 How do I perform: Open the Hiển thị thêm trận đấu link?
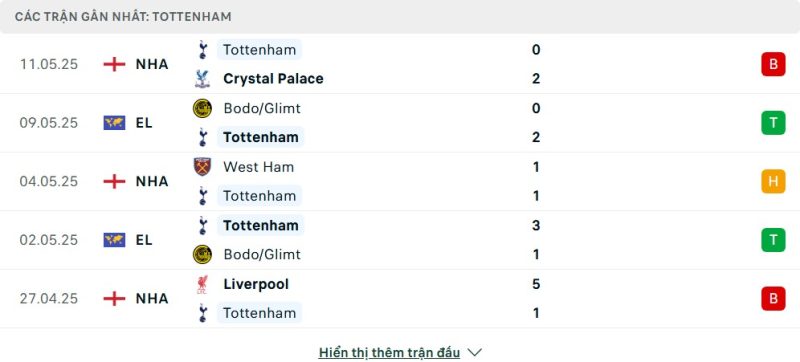tap(389, 352)
